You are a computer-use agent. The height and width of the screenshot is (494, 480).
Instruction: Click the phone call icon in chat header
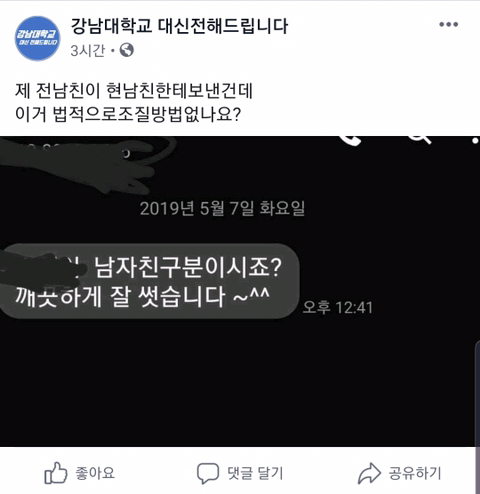351,140
